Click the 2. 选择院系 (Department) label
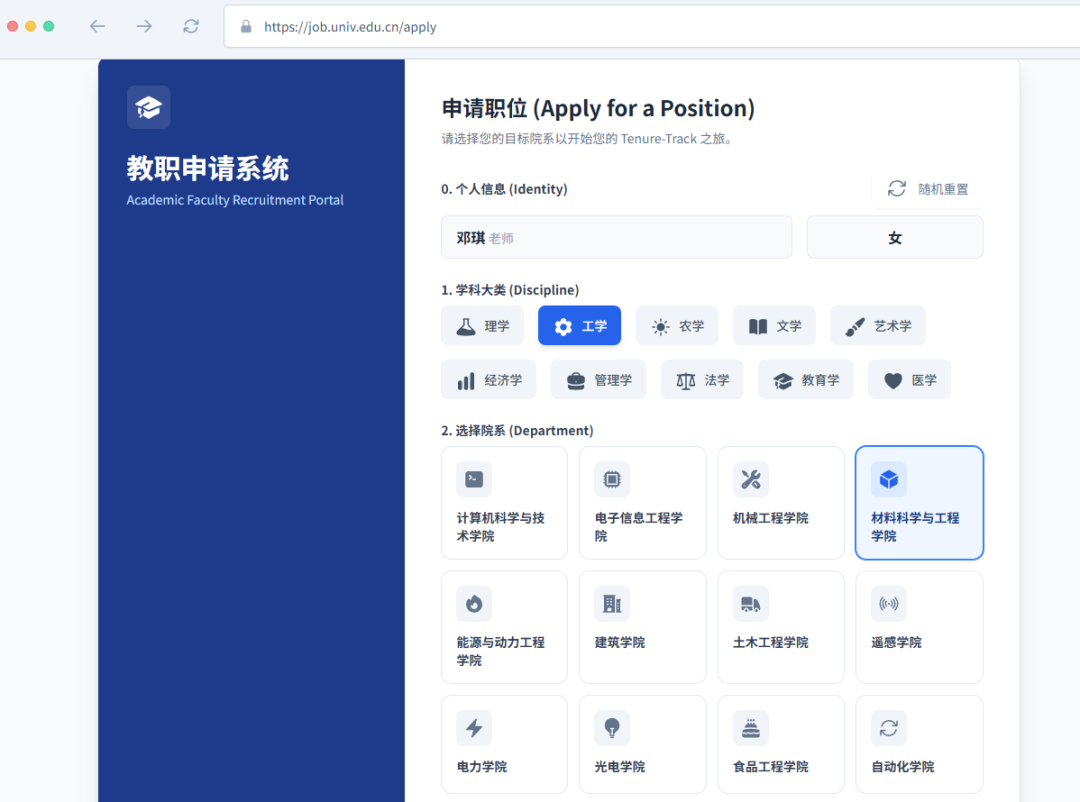 point(517,431)
